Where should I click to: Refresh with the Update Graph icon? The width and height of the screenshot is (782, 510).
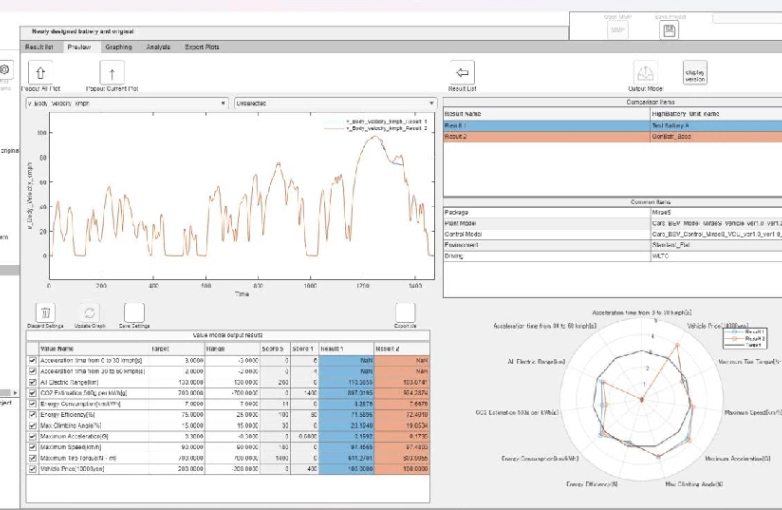pos(90,313)
